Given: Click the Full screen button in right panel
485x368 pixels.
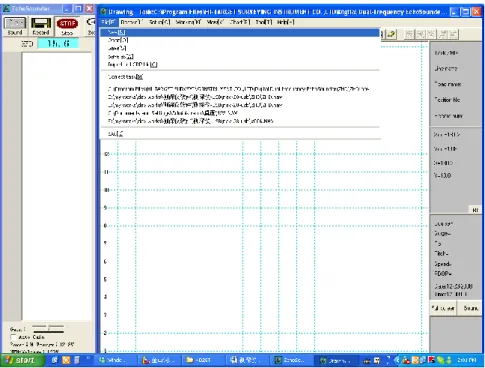Looking at the screenshot, I should (x=443, y=308).
